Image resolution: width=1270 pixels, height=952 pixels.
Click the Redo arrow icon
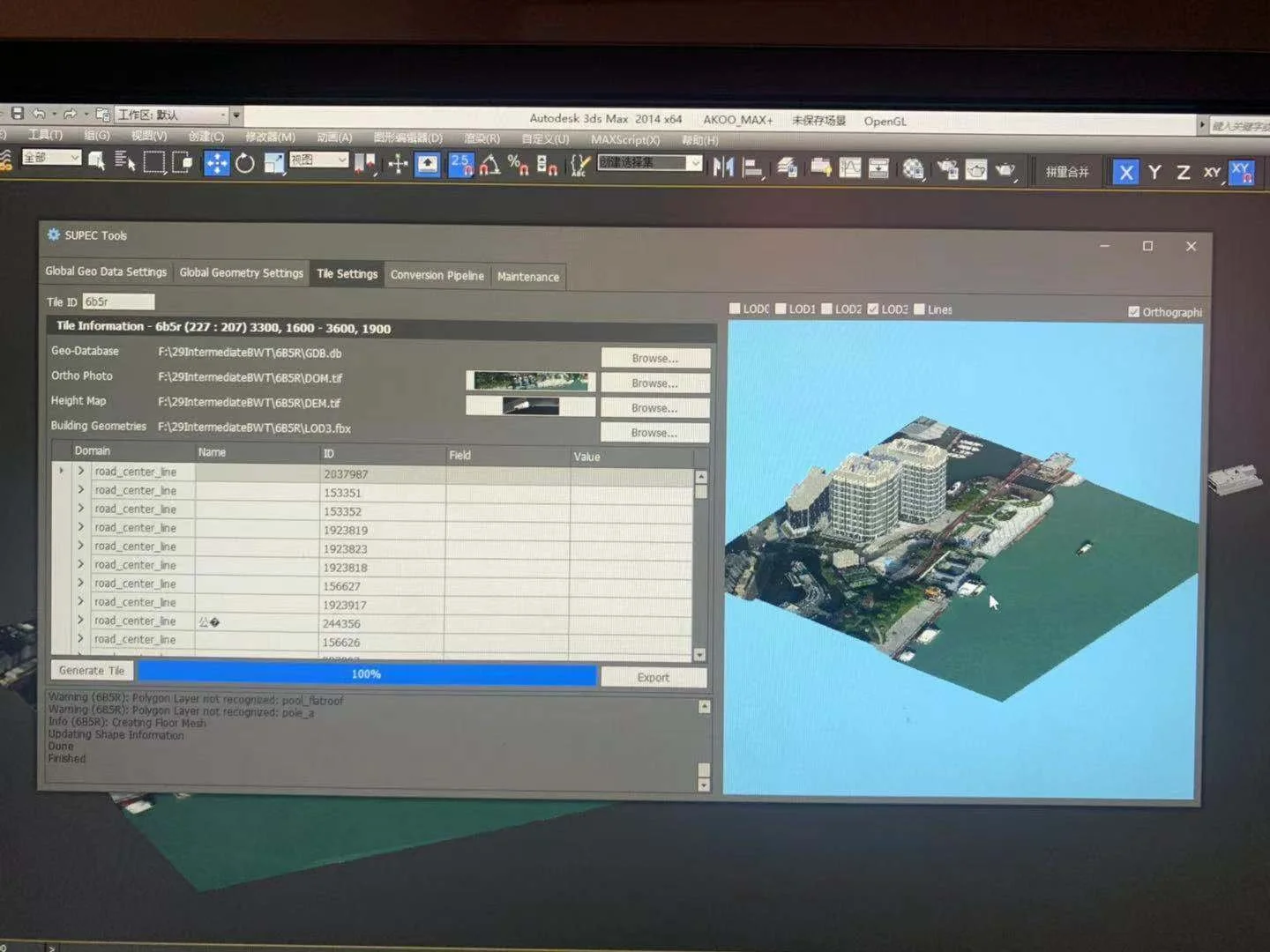coord(70,114)
